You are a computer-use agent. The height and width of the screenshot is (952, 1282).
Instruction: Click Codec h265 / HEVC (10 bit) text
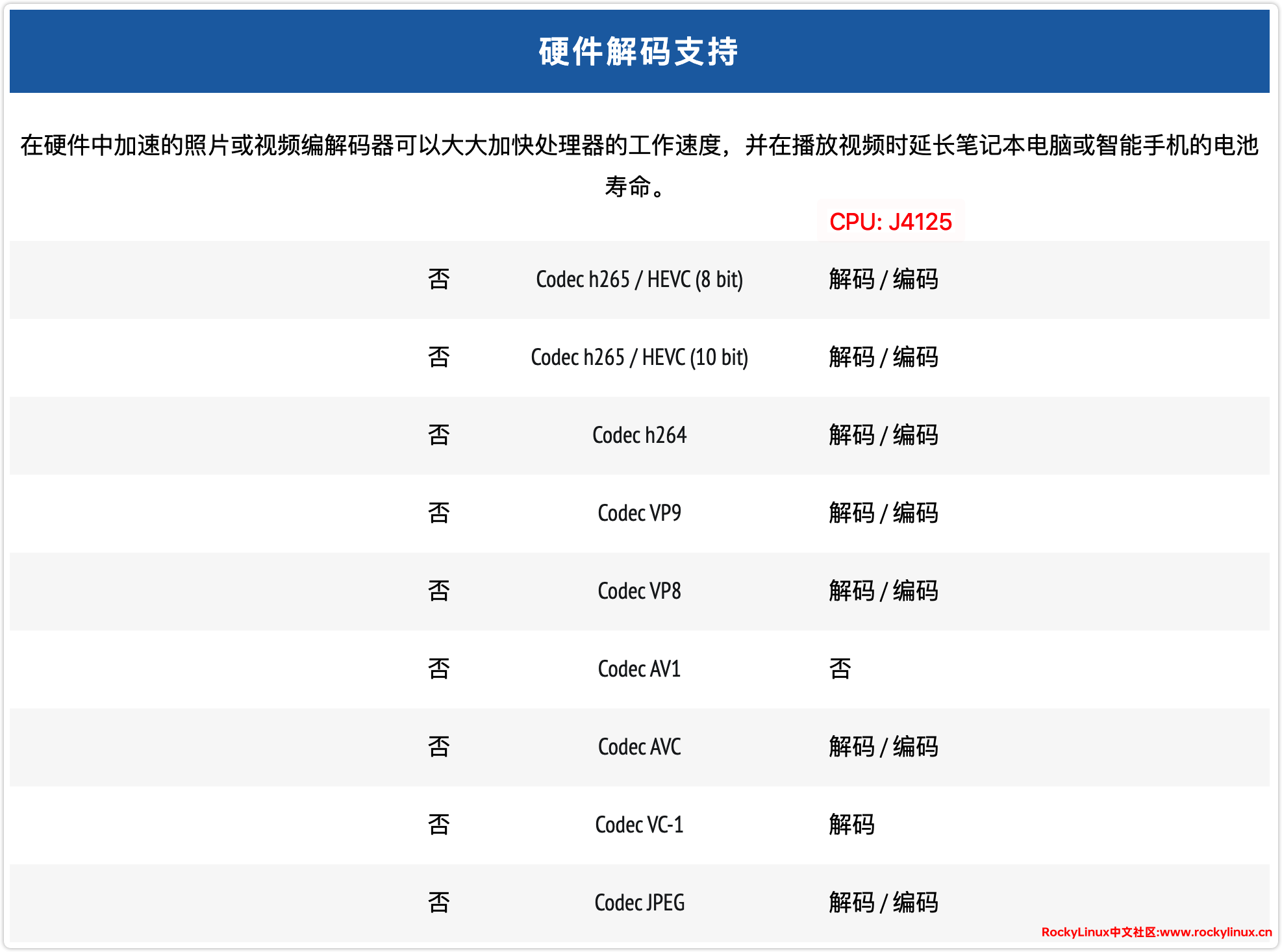point(639,357)
